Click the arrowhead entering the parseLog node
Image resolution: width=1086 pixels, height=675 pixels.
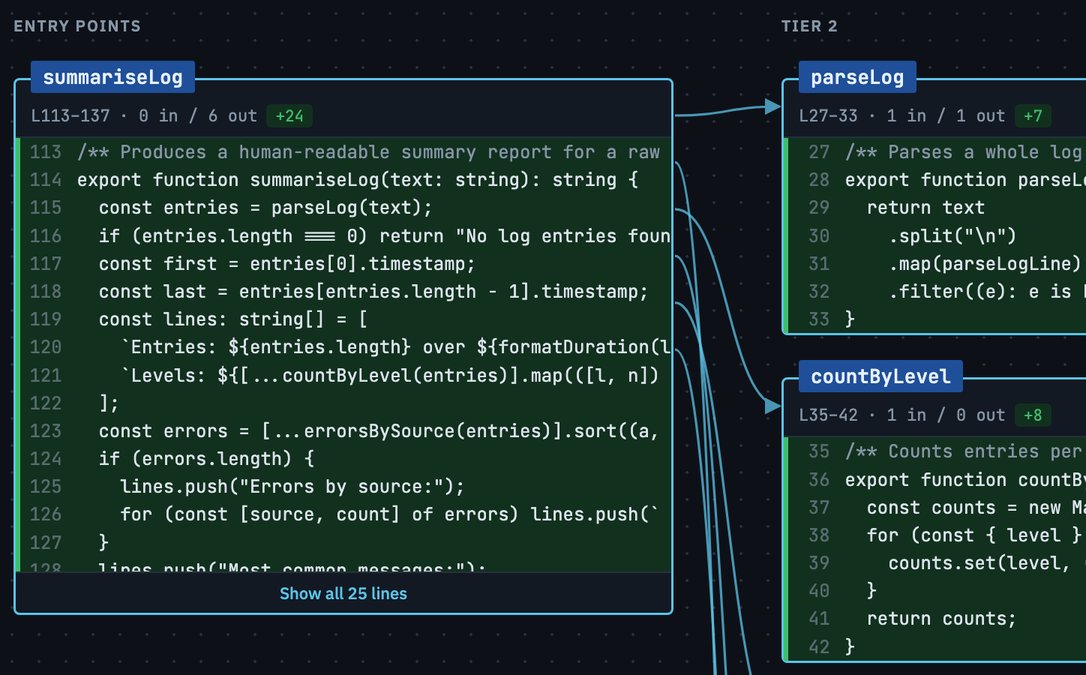click(x=772, y=106)
